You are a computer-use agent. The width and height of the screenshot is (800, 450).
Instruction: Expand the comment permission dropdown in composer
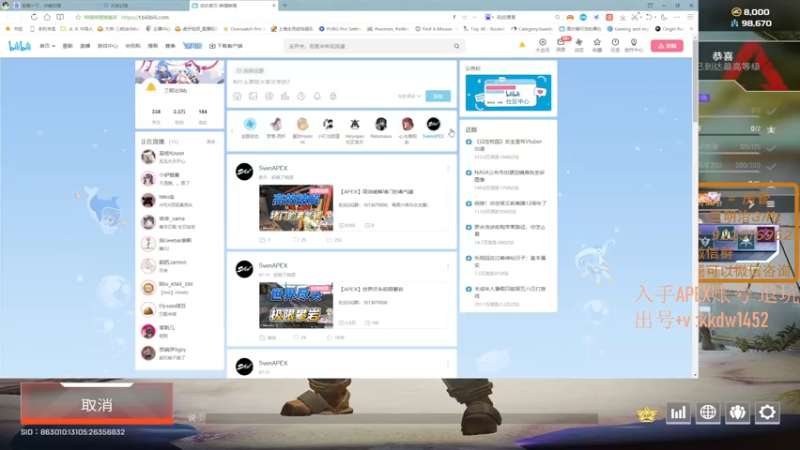[x=409, y=96]
